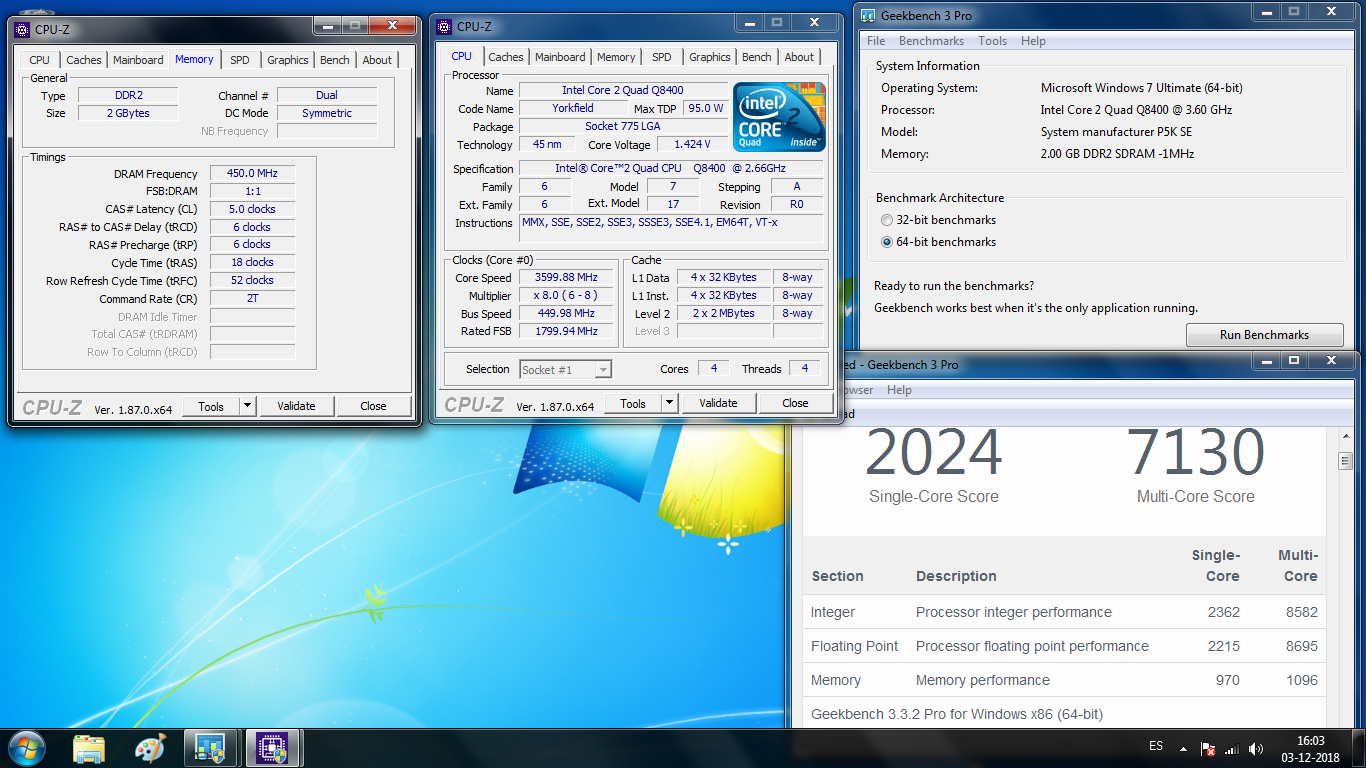Click the Multi-Core Score 7130
Image resolution: width=1366 pixels, height=768 pixels.
click(1195, 452)
